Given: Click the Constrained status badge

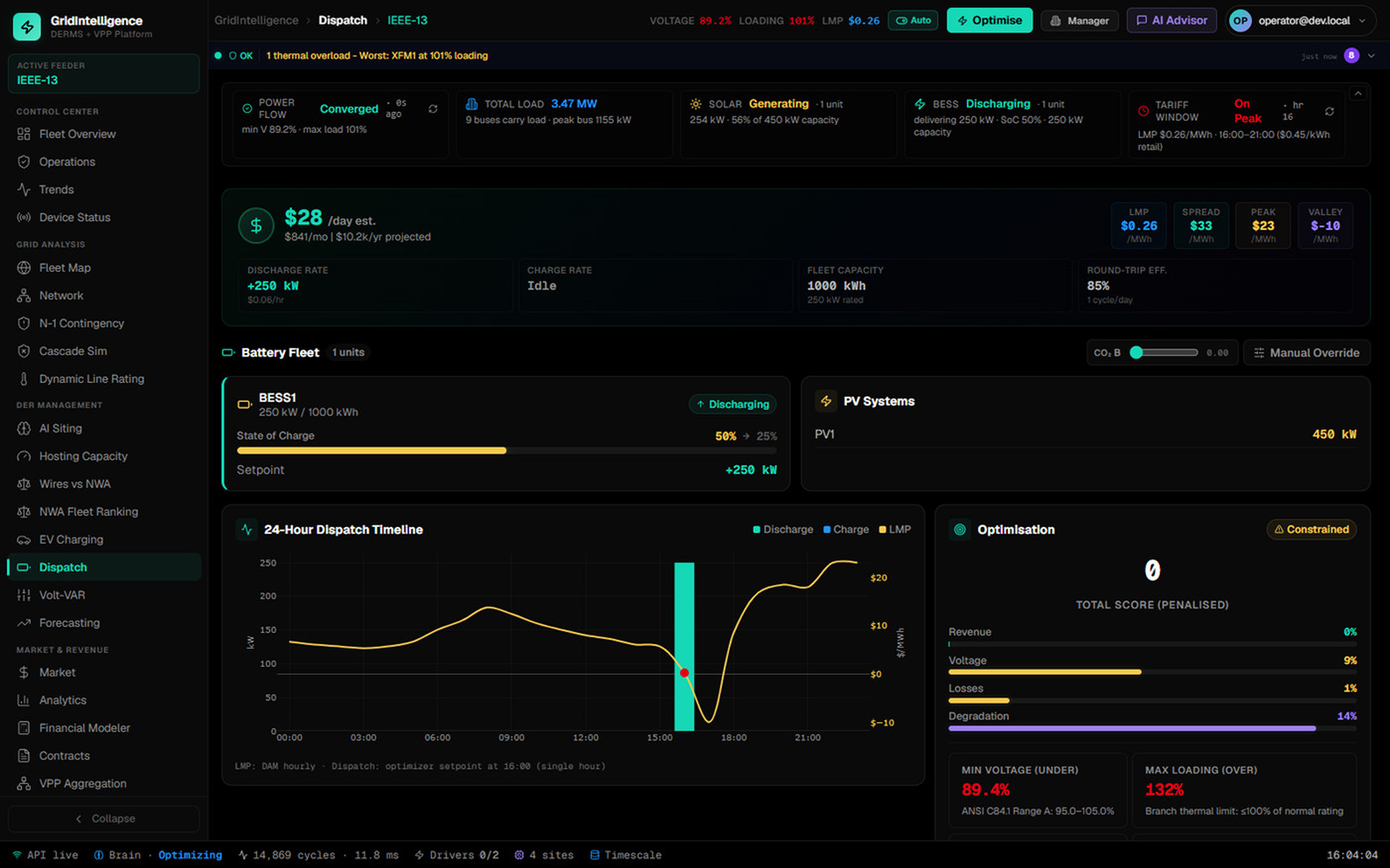Looking at the screenshot, I should pyautogui.click(x=1311, y=529).
